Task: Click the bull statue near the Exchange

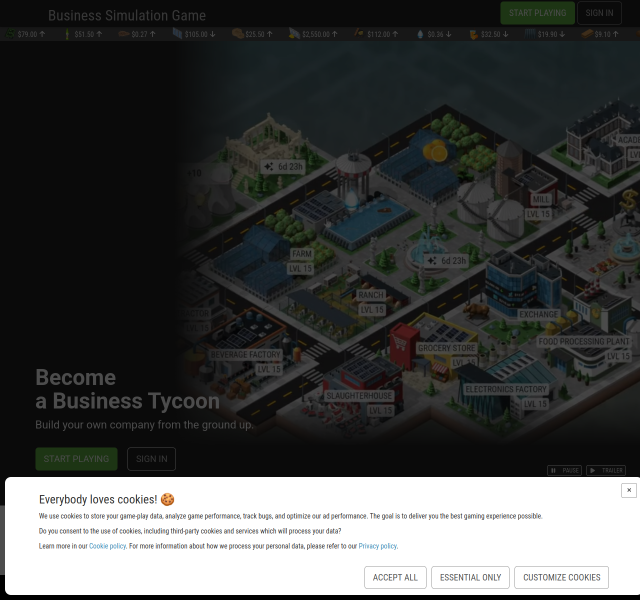Action: coord(476,311)
